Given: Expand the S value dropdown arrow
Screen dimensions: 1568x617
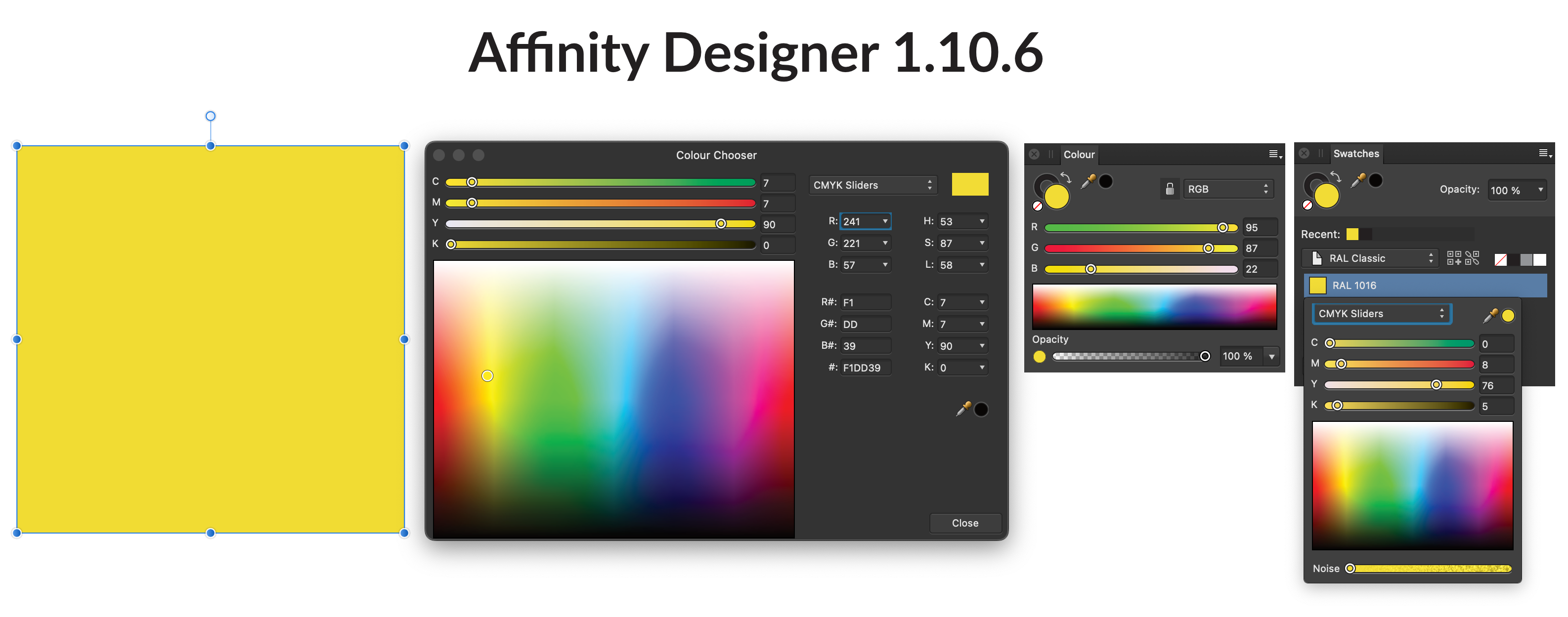Looking at the screenshot, I should [x=982, y=244].
